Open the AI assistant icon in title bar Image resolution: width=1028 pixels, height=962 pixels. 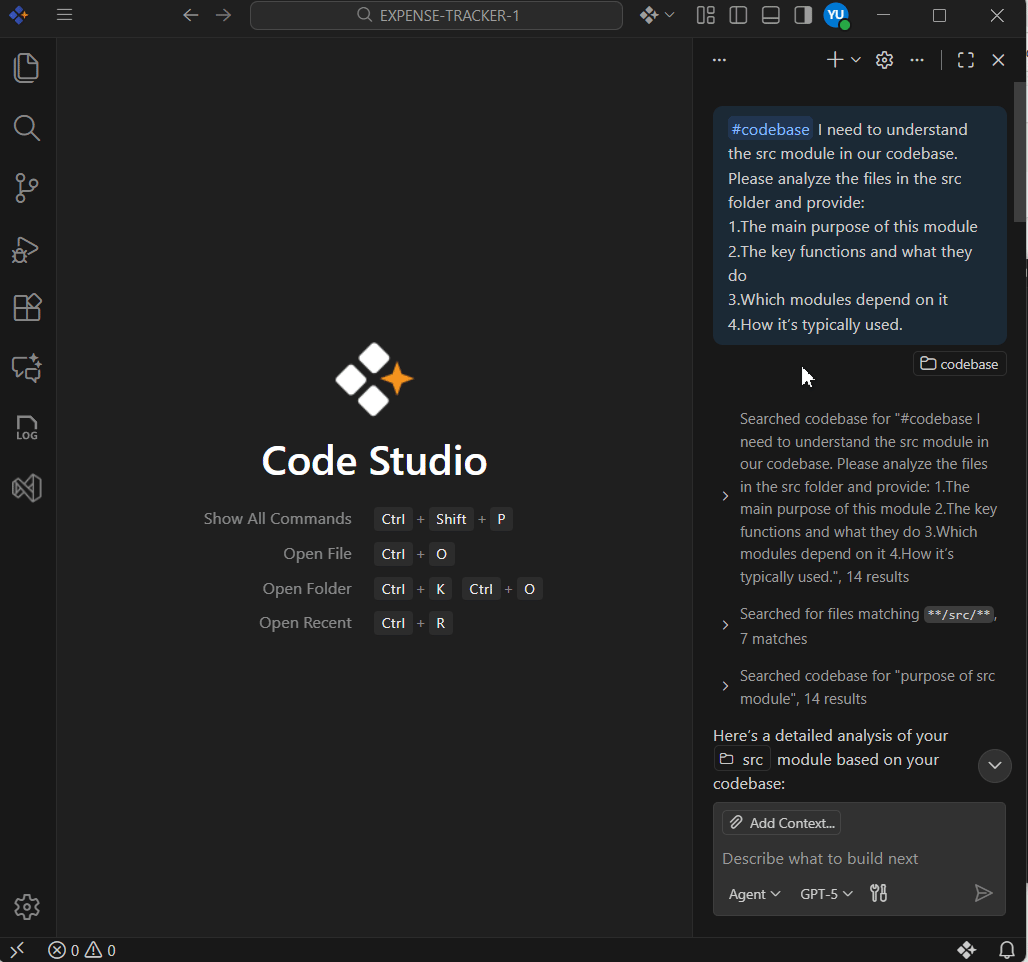tap(648, 15)
